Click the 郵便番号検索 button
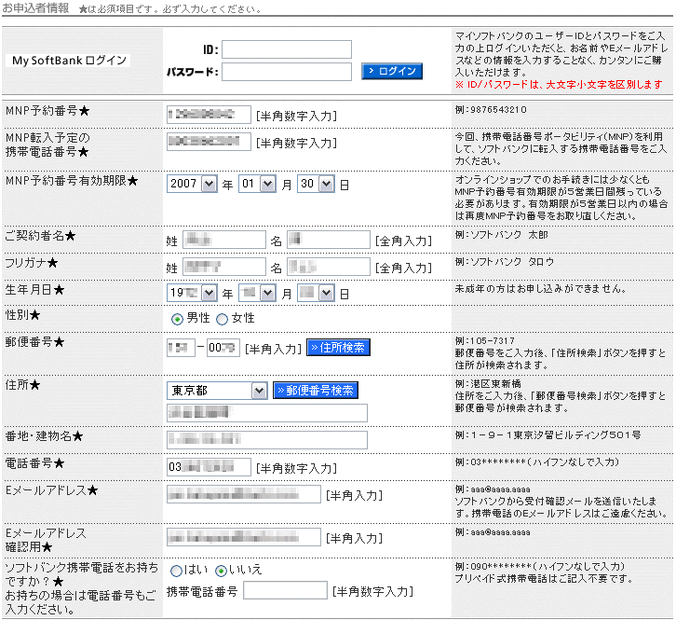 click(316, 391)
